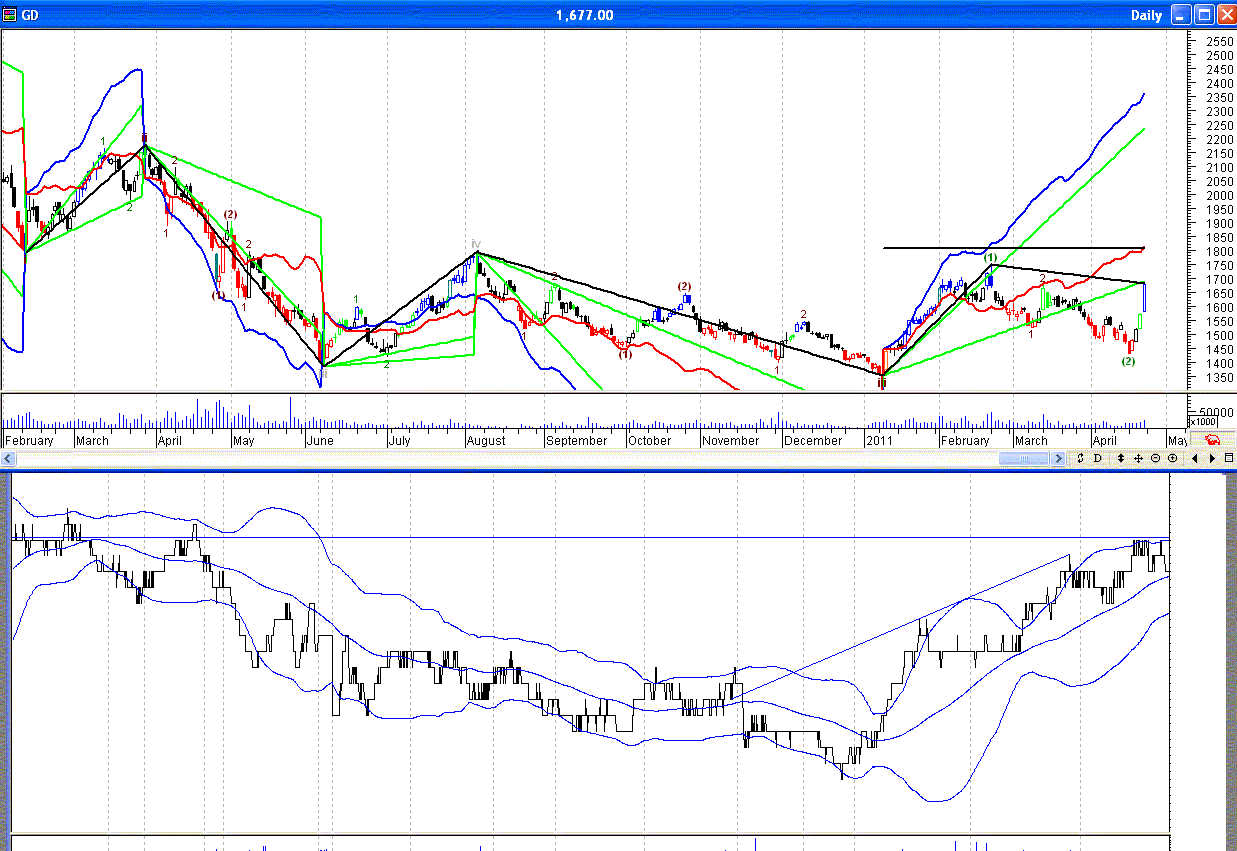This screenshot has width=1237, height=851.
Task: Click the 1,677.00 price in title bar
Action: 585,15
